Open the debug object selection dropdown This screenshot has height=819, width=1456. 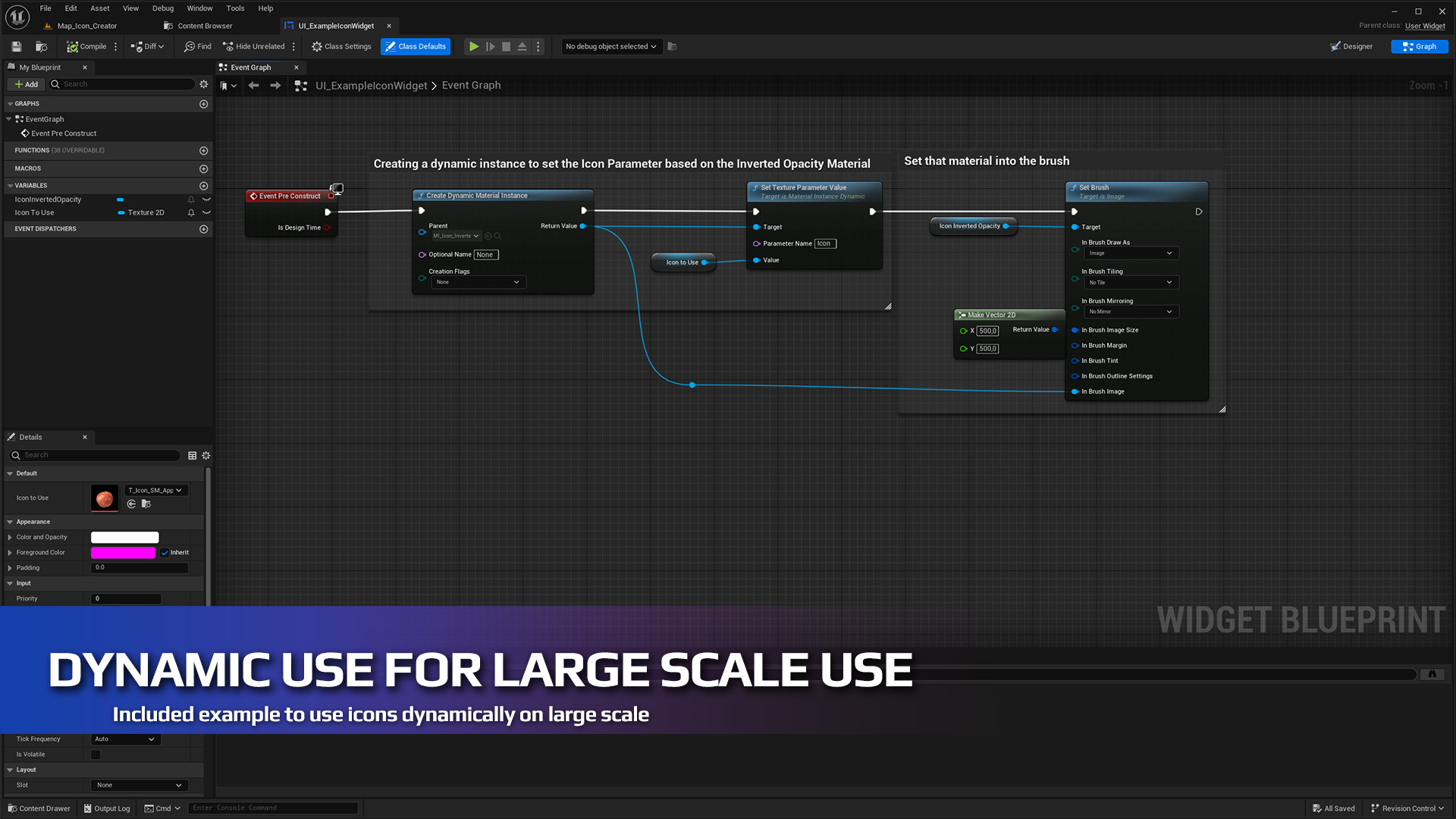coord(610,46)
